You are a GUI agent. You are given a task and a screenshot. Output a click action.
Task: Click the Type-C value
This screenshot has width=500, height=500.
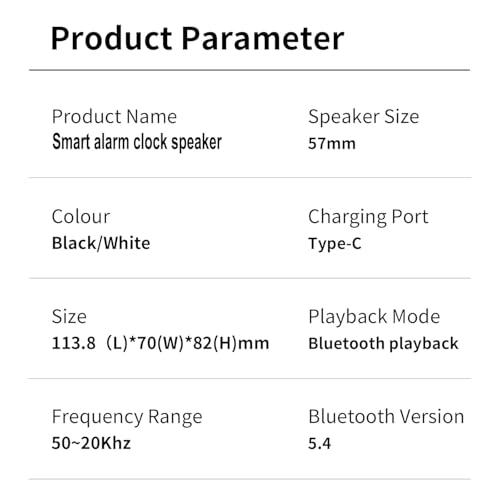coord(335,244)
